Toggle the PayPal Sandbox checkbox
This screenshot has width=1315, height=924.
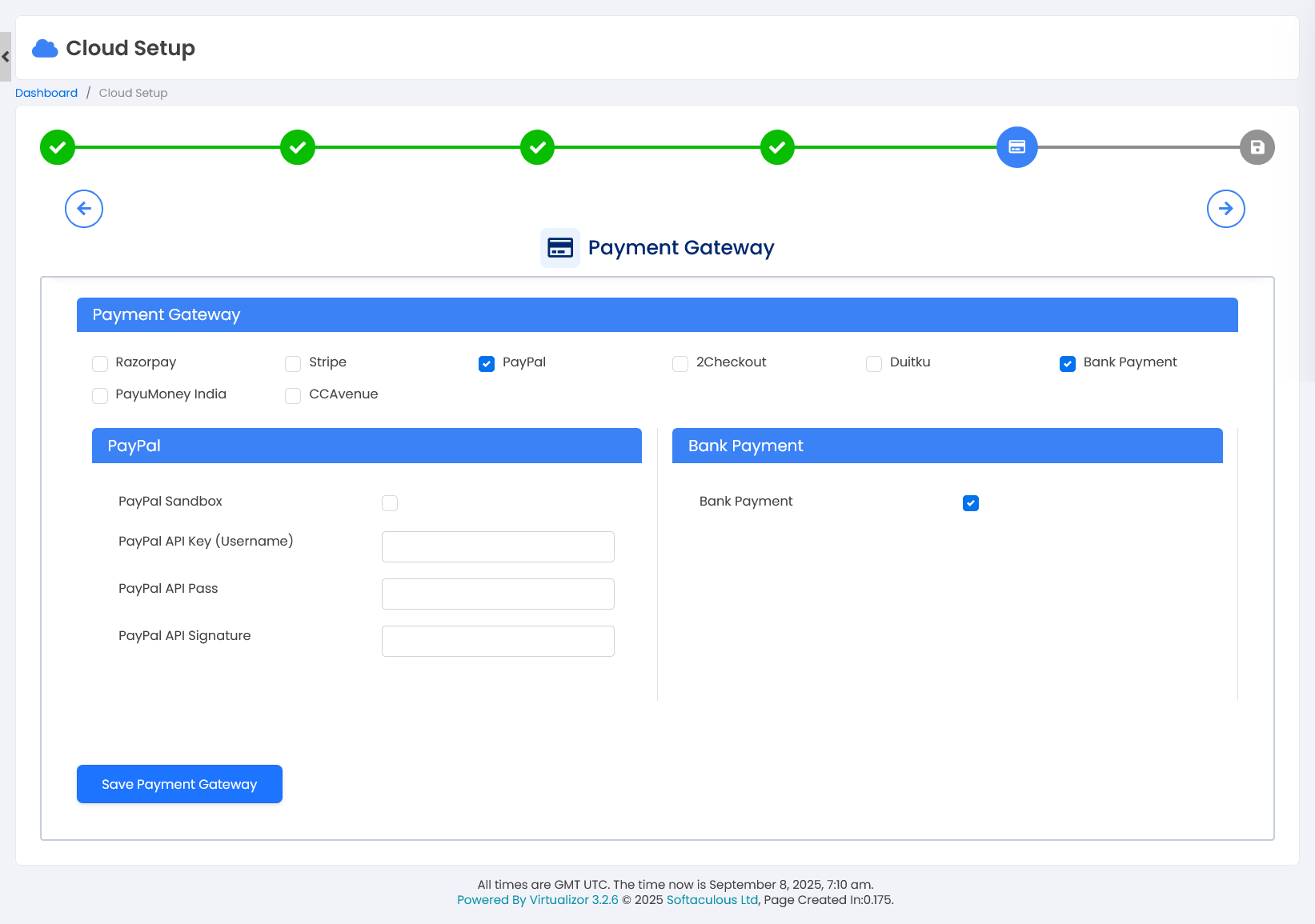click(x=390, y=503)
